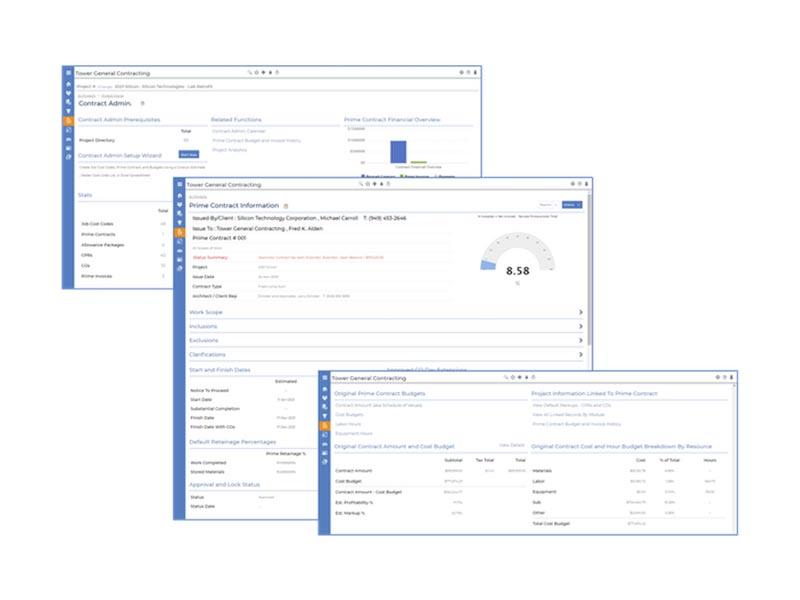The width and height of the screenshot is (800, 600).
Task: Open blue dropdown button atop Prime Contract Information
Action: pos(572,205)
